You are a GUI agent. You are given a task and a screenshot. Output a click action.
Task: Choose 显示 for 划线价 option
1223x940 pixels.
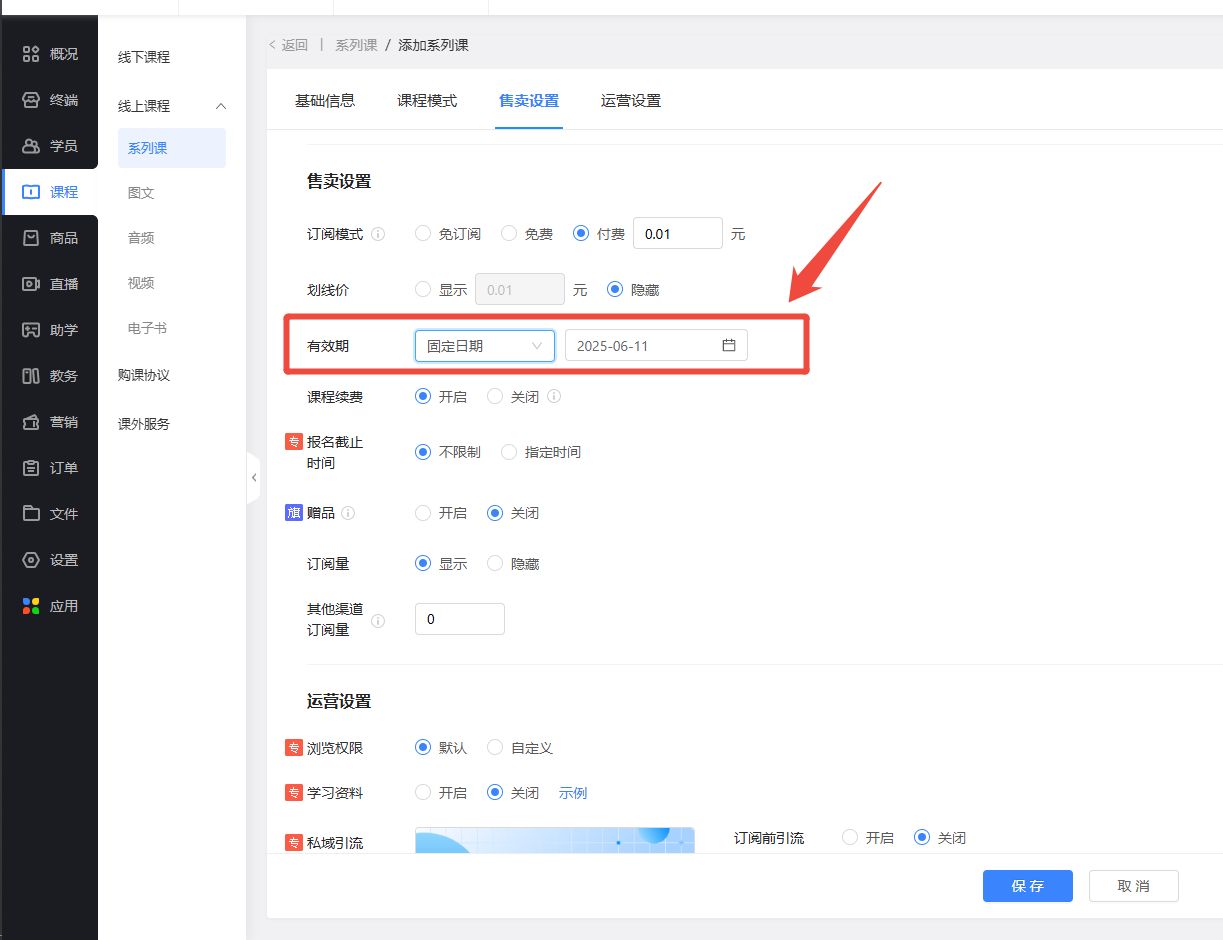[x=424, y=290]
